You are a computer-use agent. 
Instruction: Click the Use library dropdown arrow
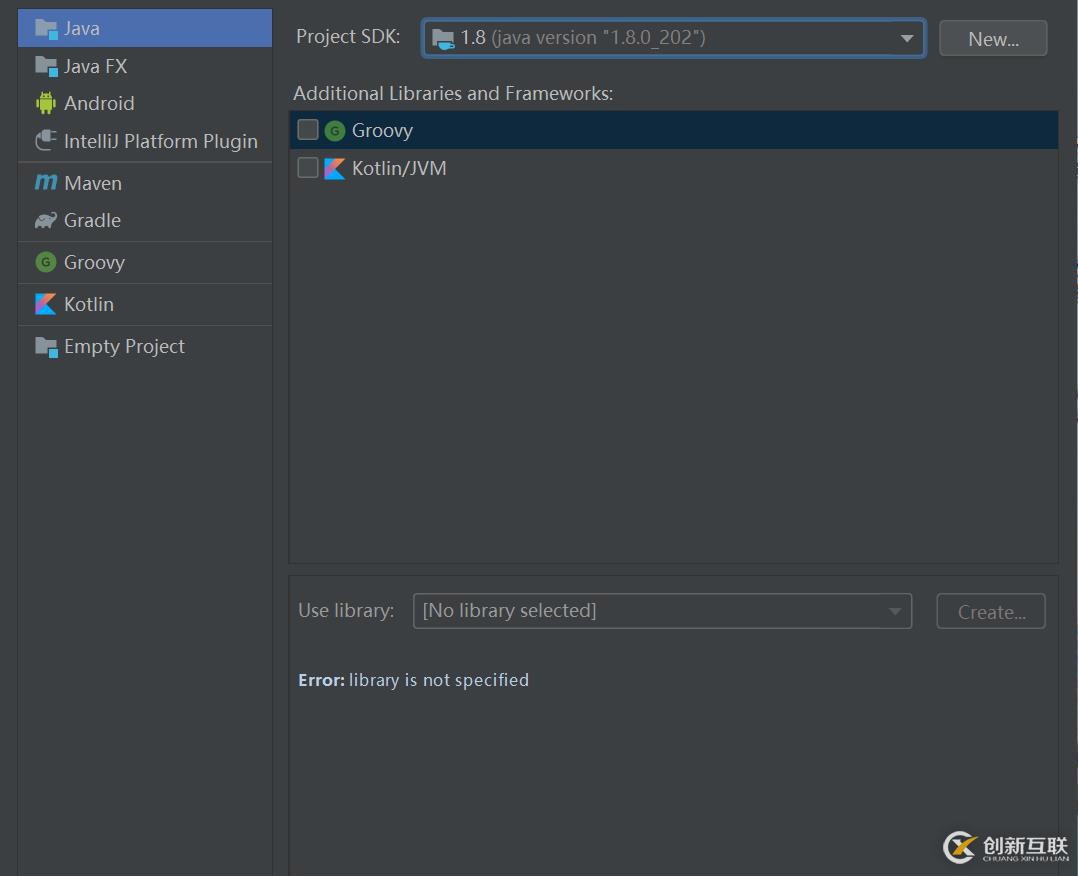[894, 611]
